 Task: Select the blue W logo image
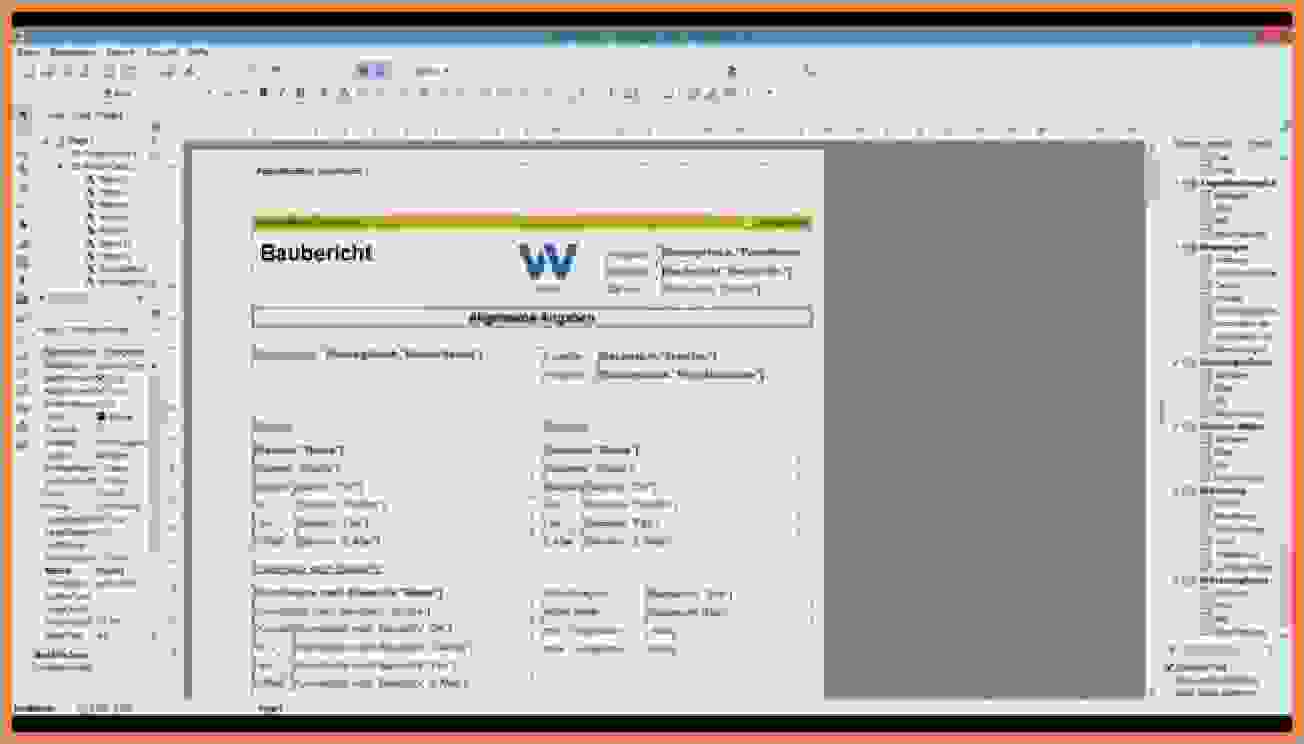click(547, 261)
